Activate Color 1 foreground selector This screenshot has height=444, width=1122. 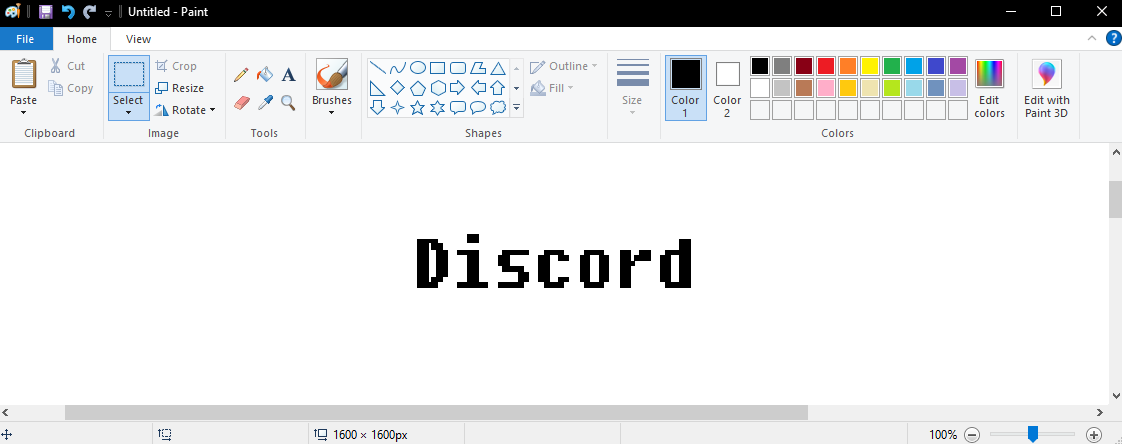pyautogui.click(x=685, y=87)
